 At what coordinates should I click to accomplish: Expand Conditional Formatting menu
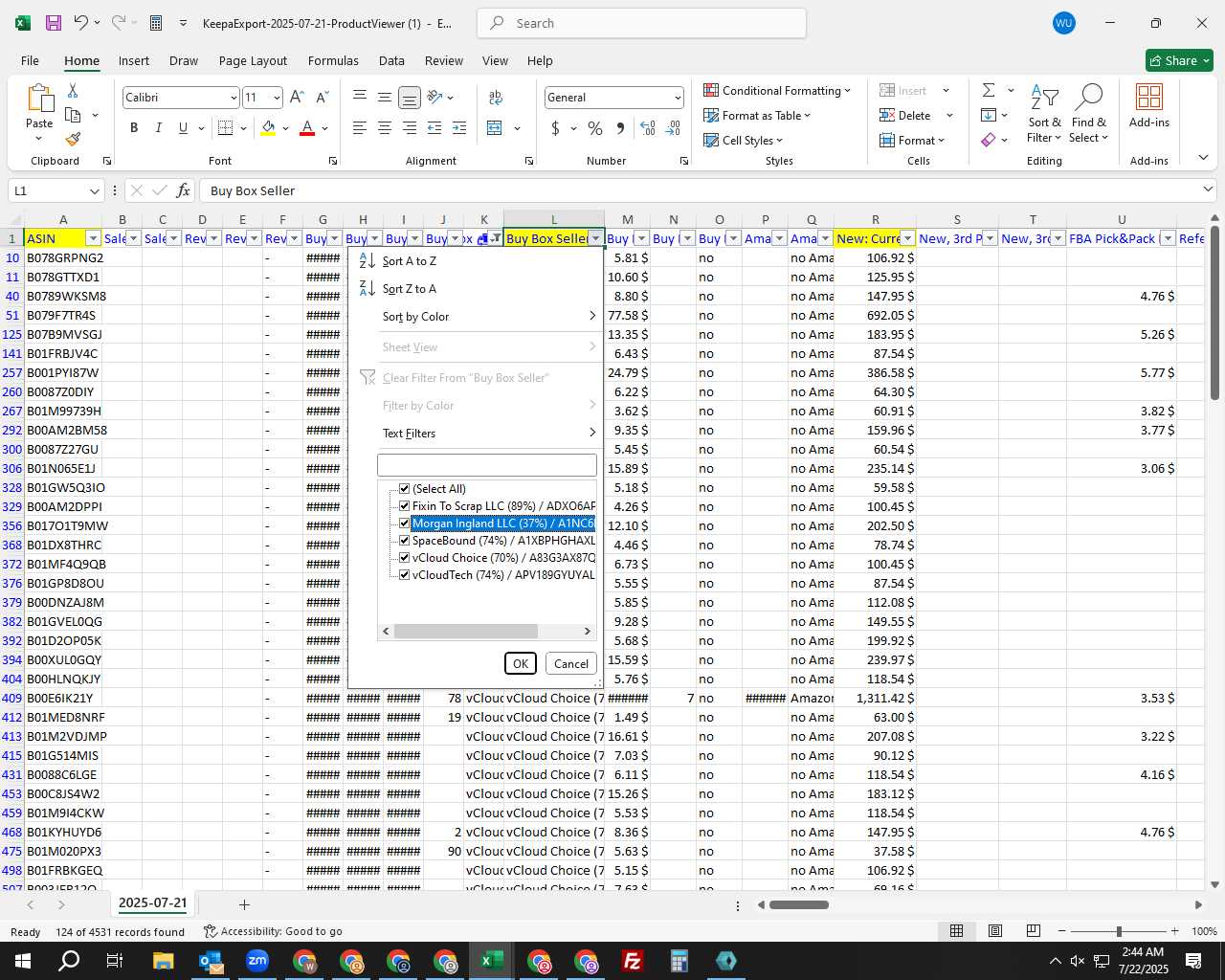point(776,90)
